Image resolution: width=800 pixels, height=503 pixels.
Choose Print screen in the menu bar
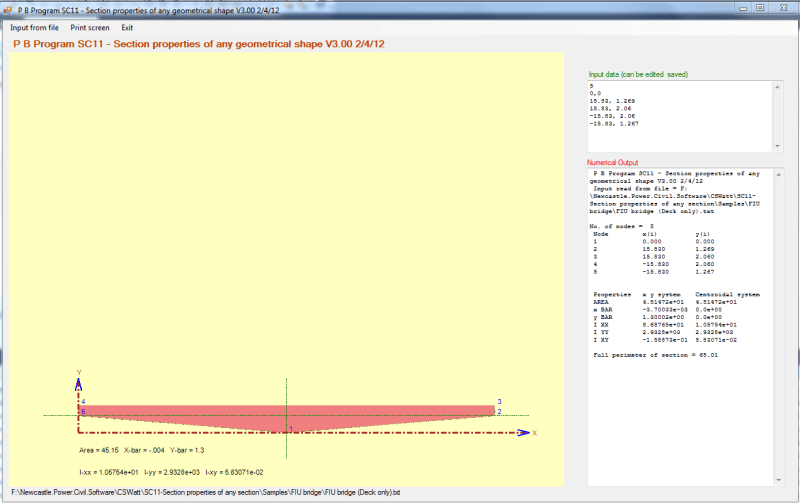point(90,28)
